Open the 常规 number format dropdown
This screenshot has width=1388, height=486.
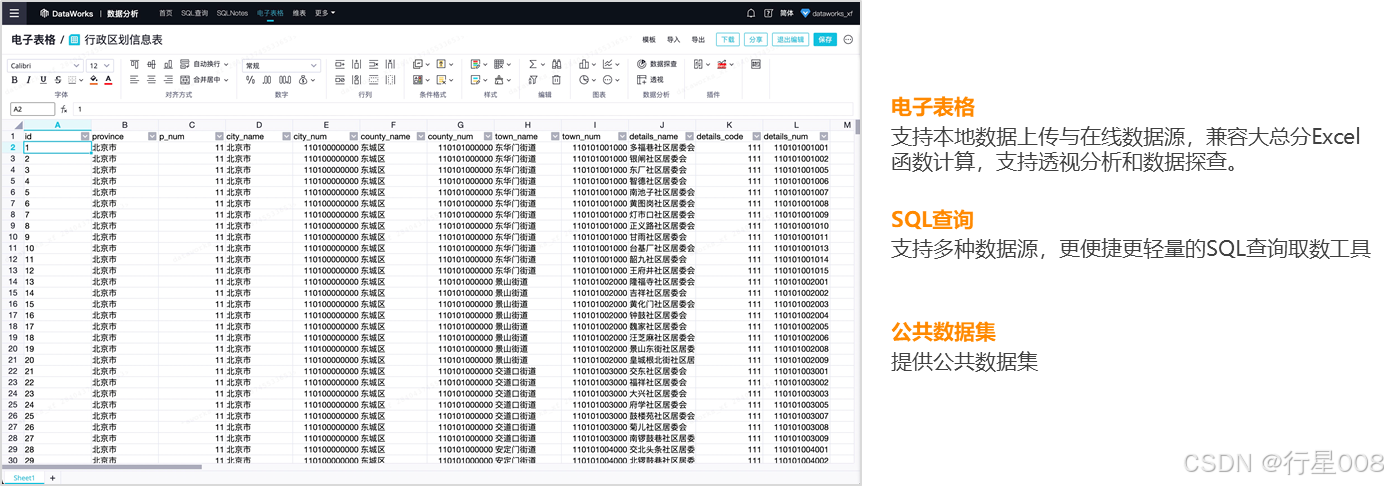coord(281,65)
